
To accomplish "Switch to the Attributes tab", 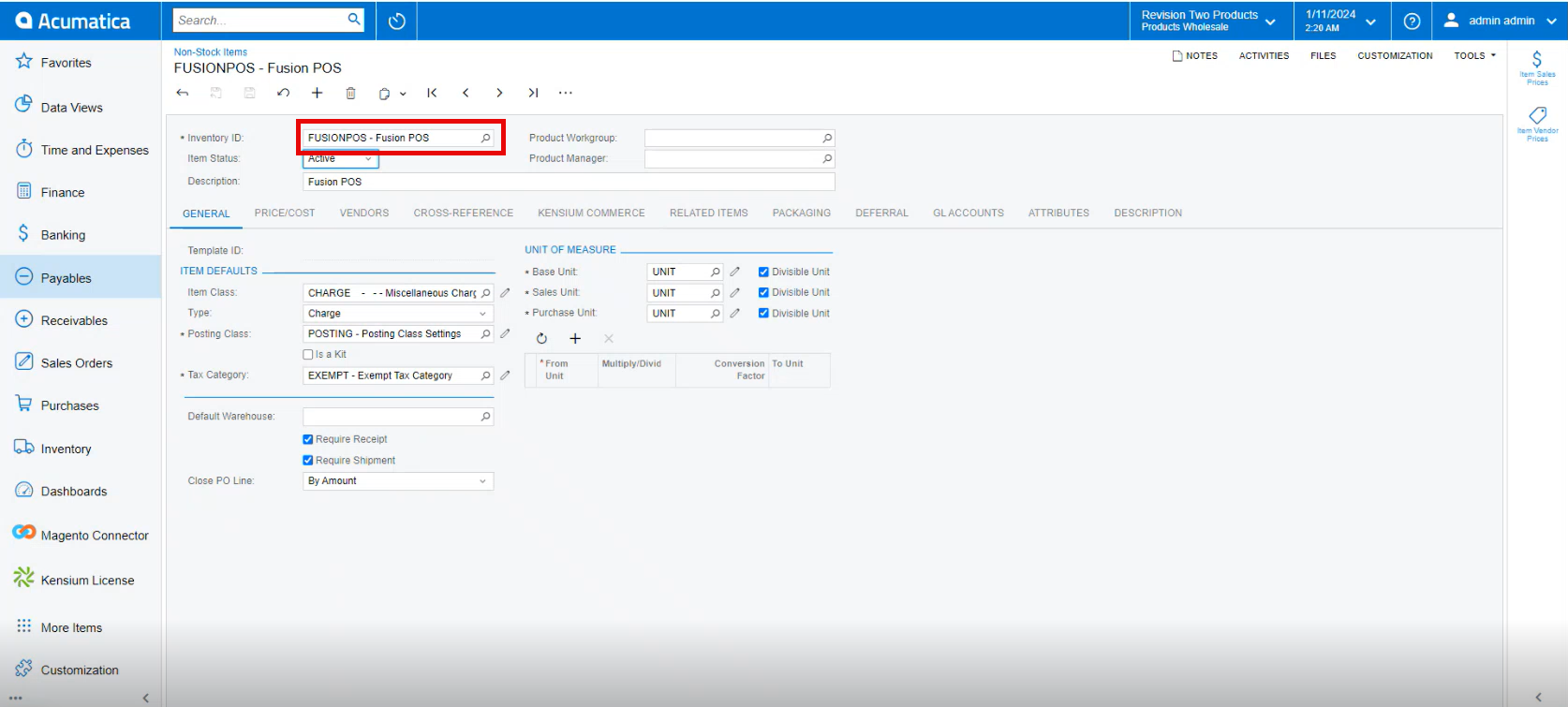I will pos(1058,214).
